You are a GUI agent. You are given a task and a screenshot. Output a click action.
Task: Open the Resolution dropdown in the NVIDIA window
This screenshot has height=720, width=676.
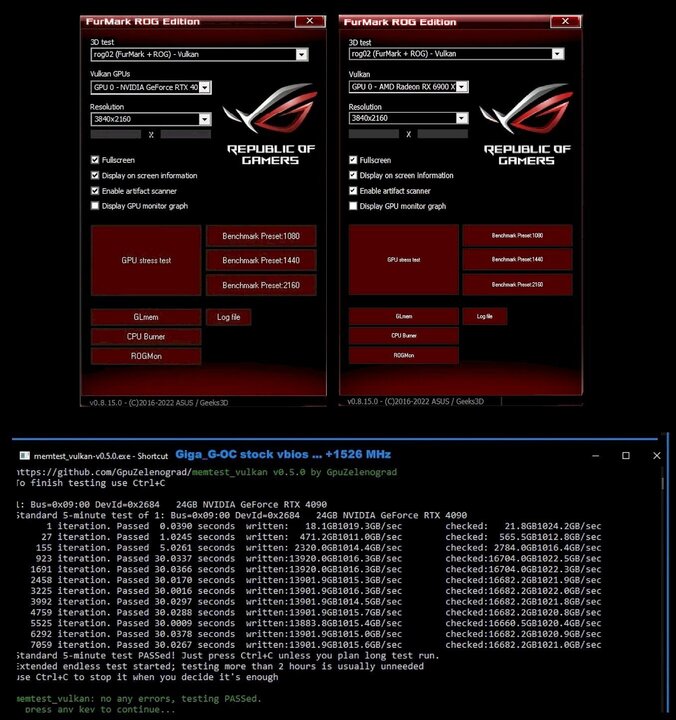205,119
